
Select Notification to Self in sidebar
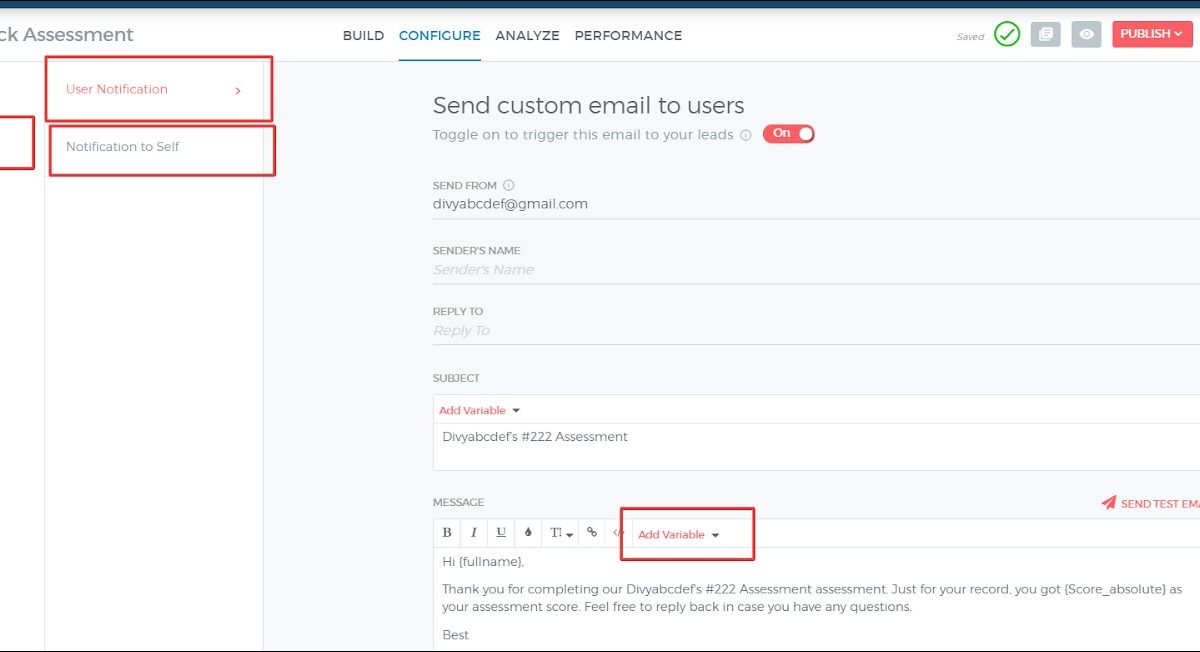click(x=123, y=147)
